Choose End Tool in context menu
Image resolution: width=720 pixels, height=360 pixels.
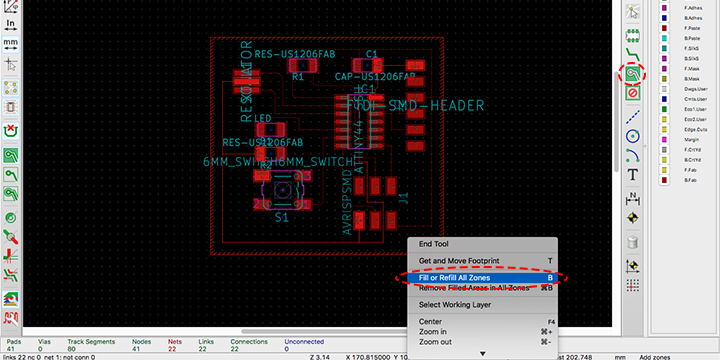483,244
